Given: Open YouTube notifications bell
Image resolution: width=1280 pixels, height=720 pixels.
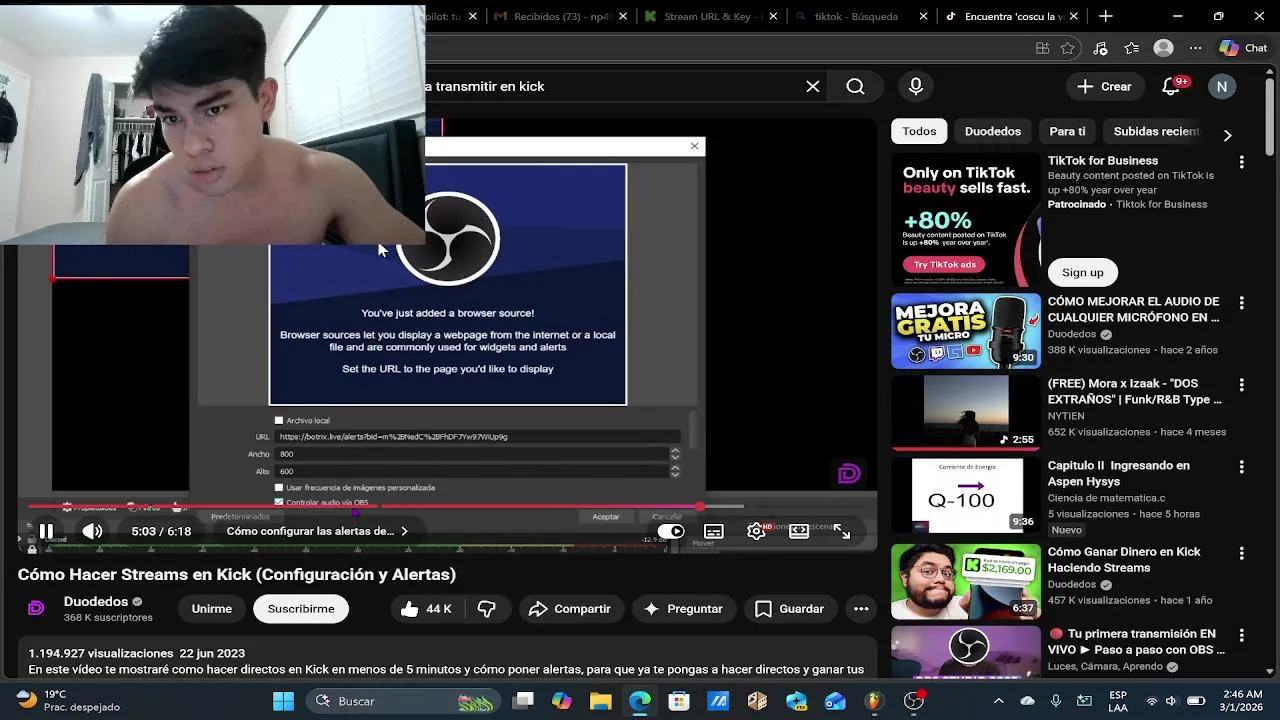Looking at the screenshot, I should pyautogui.click(x=1171, y=87).
